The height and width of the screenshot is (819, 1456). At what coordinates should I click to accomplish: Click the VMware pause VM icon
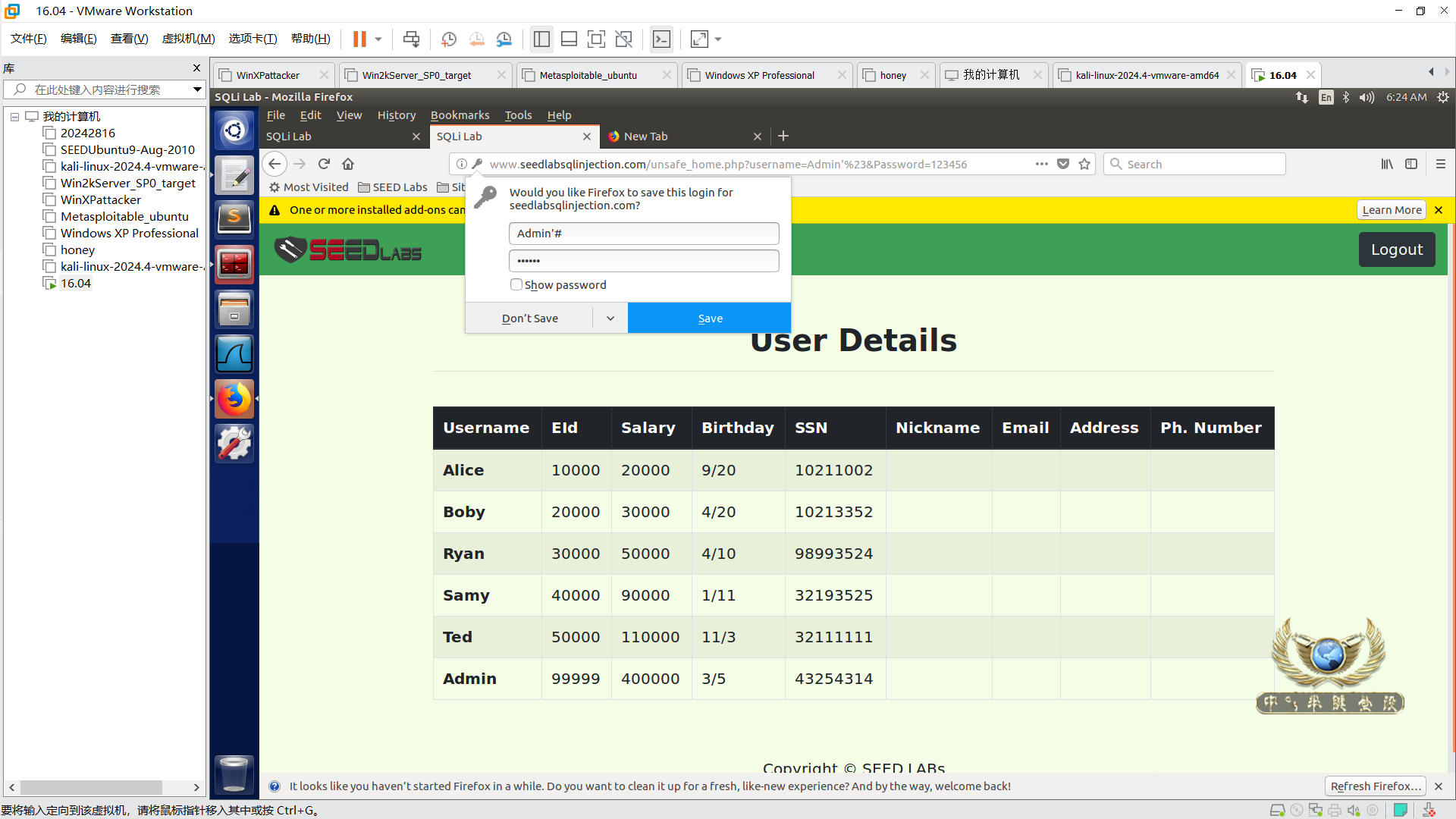pos(359,39)
